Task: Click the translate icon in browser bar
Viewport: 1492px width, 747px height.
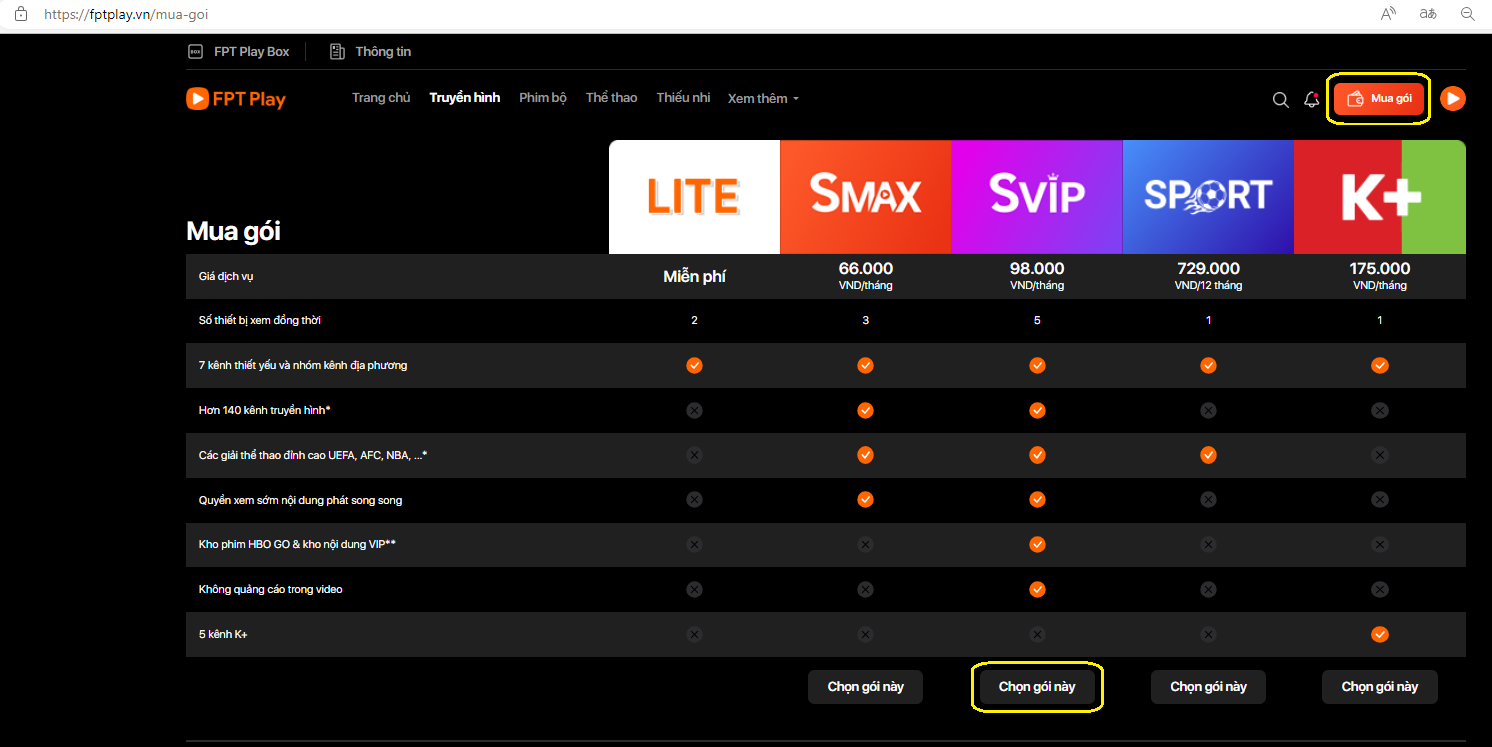Action: (1428, 14)
